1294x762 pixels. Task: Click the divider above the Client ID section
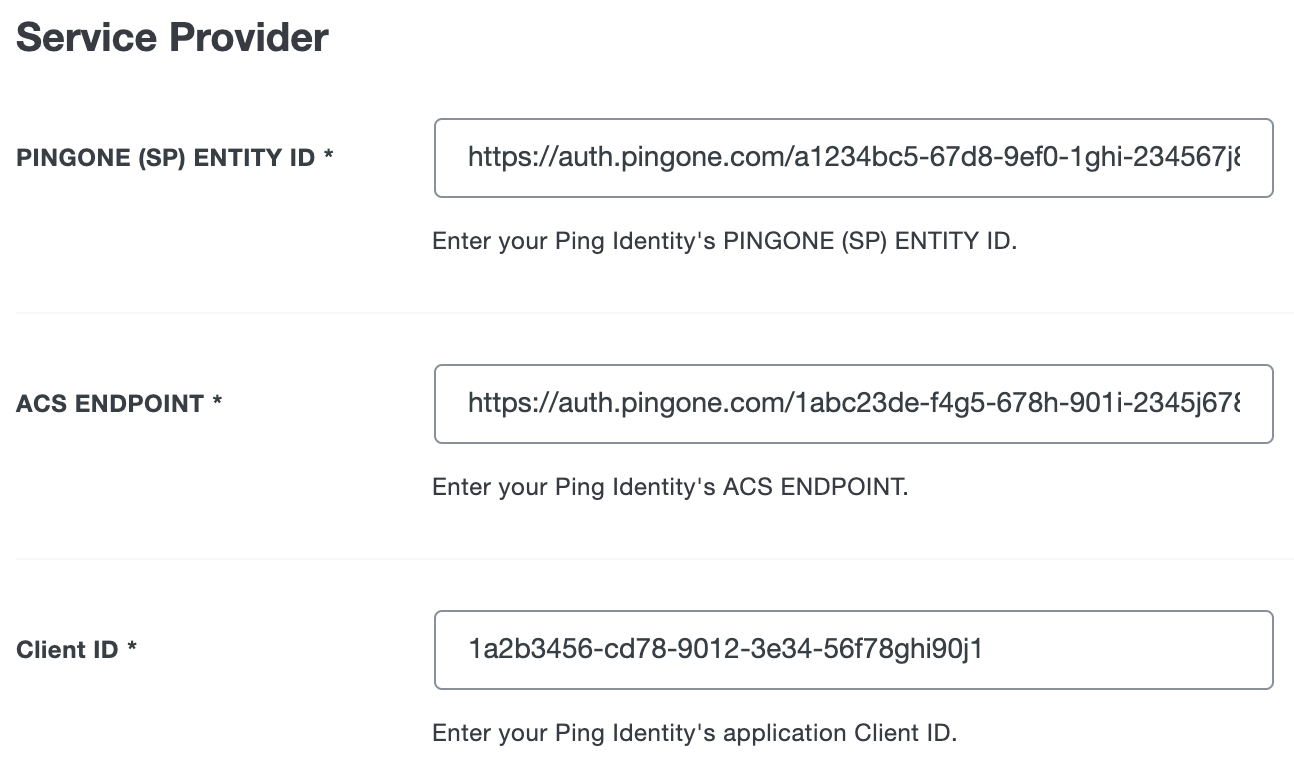(x=647, y=557)
